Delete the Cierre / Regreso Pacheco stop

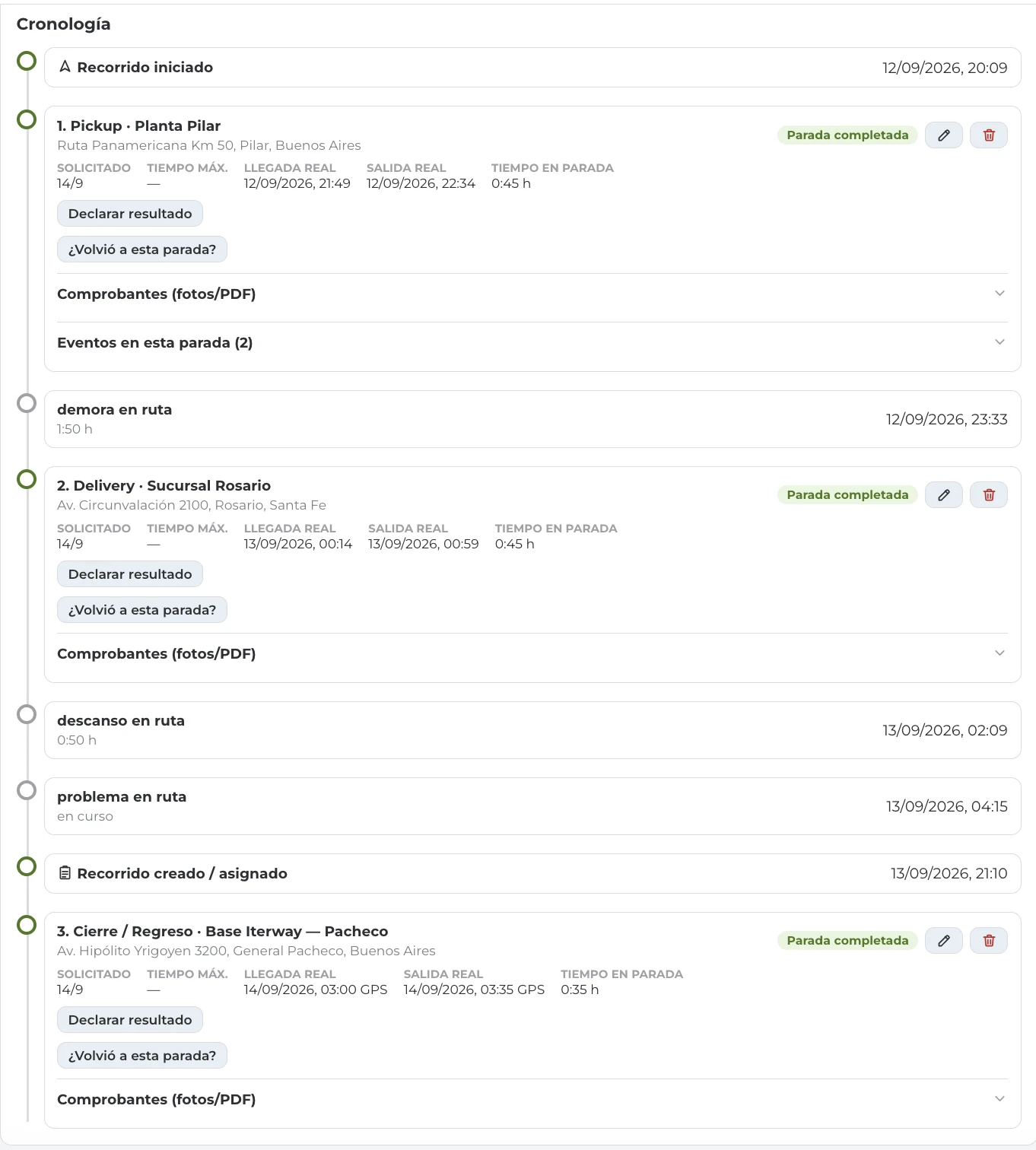click(989, 941)
